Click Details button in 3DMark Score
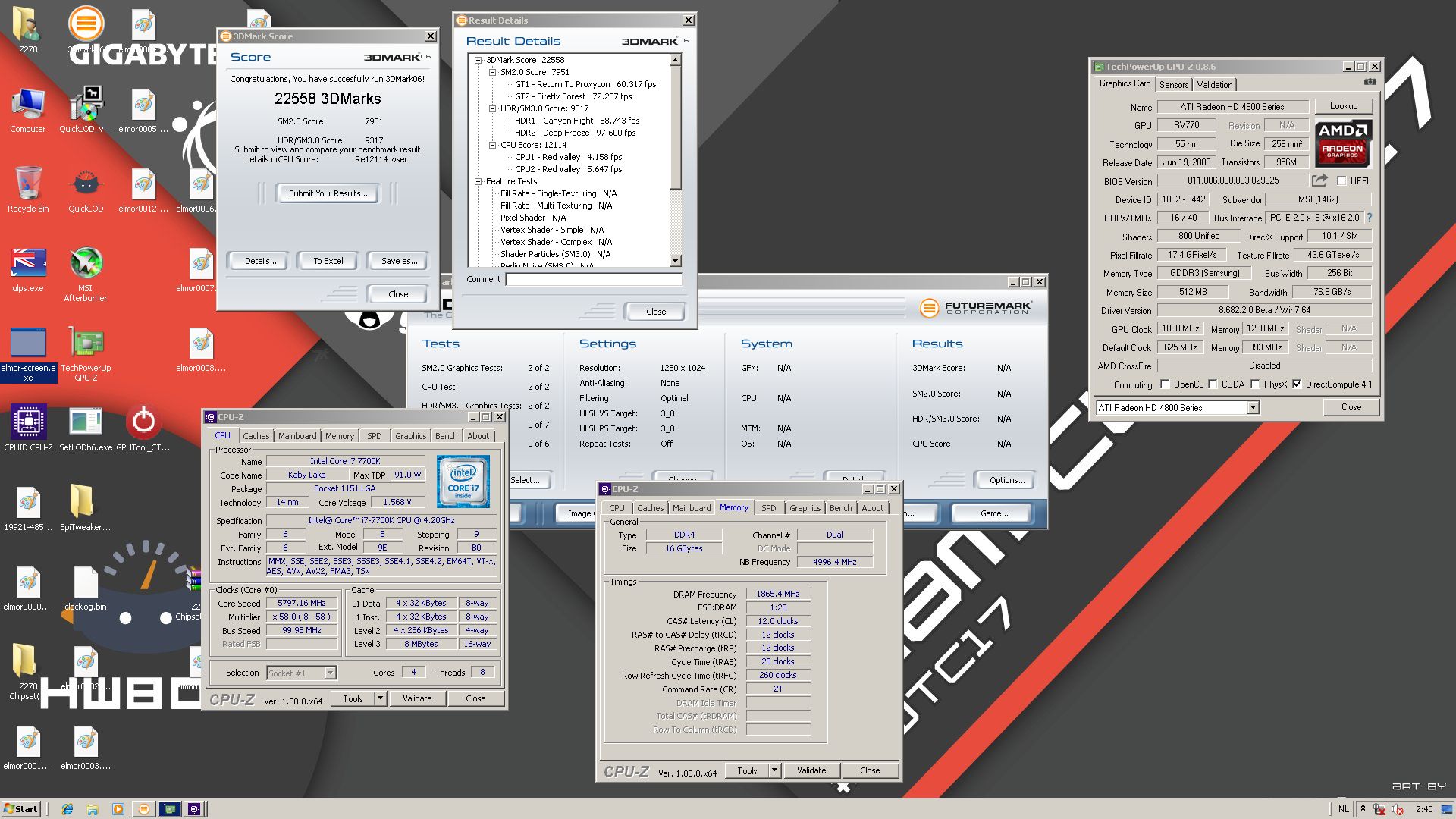 click(260, 261)
